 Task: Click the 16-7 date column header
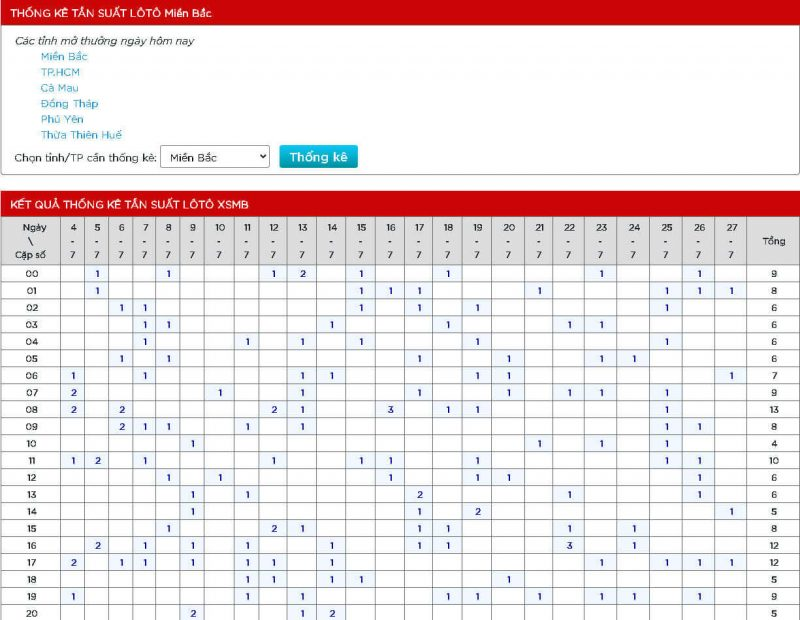pos(391,241)
